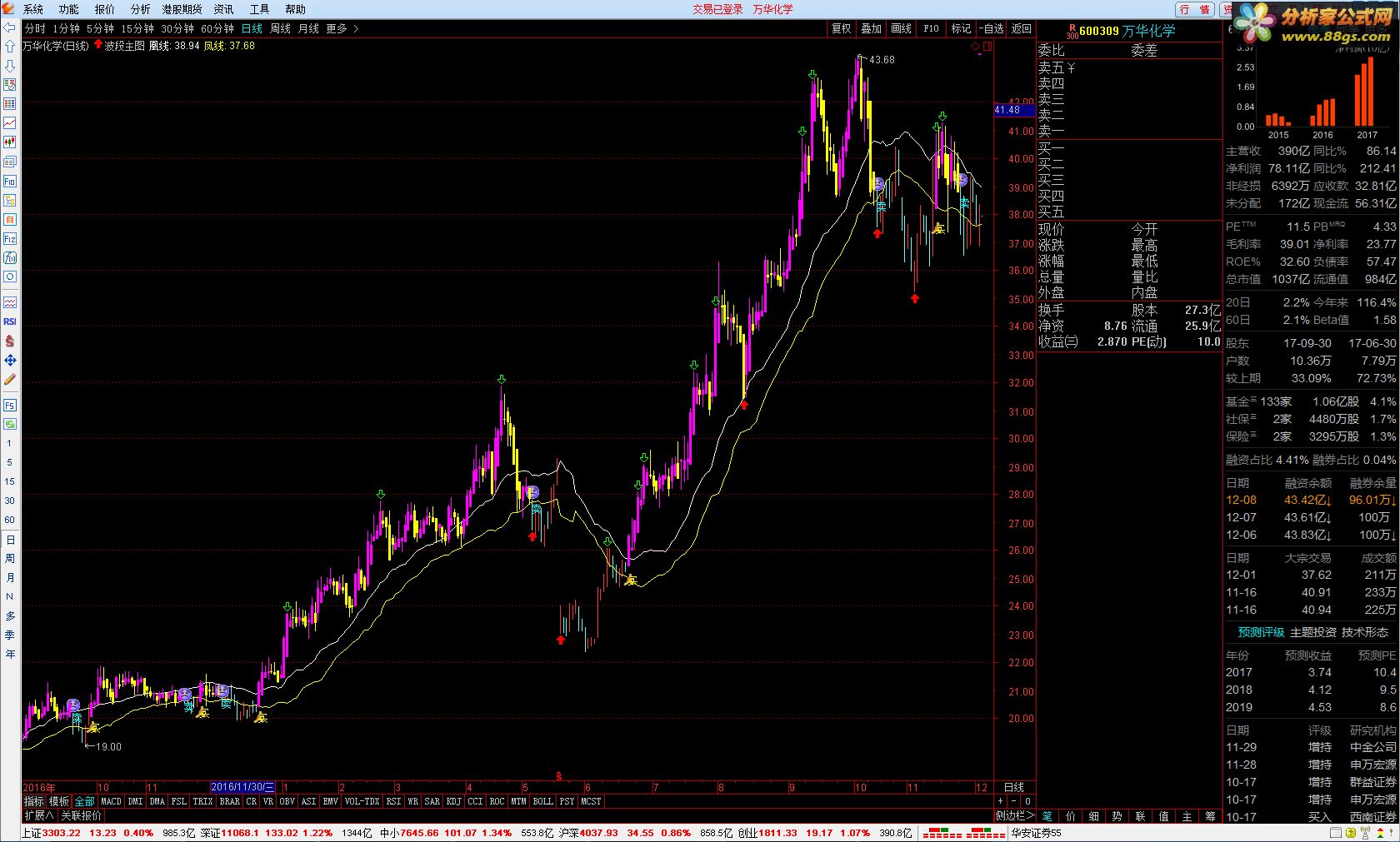
Task: Open the 标记 marker dropdown
Action: click(x=962, y=28)
